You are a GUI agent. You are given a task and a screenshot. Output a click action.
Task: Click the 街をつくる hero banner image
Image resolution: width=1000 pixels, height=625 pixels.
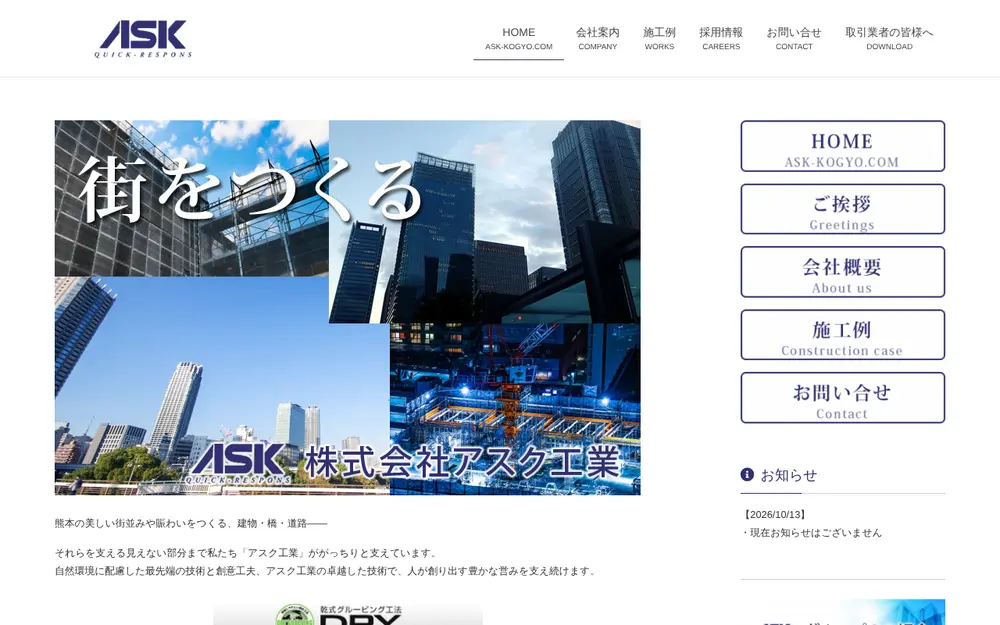coord(348,307)
